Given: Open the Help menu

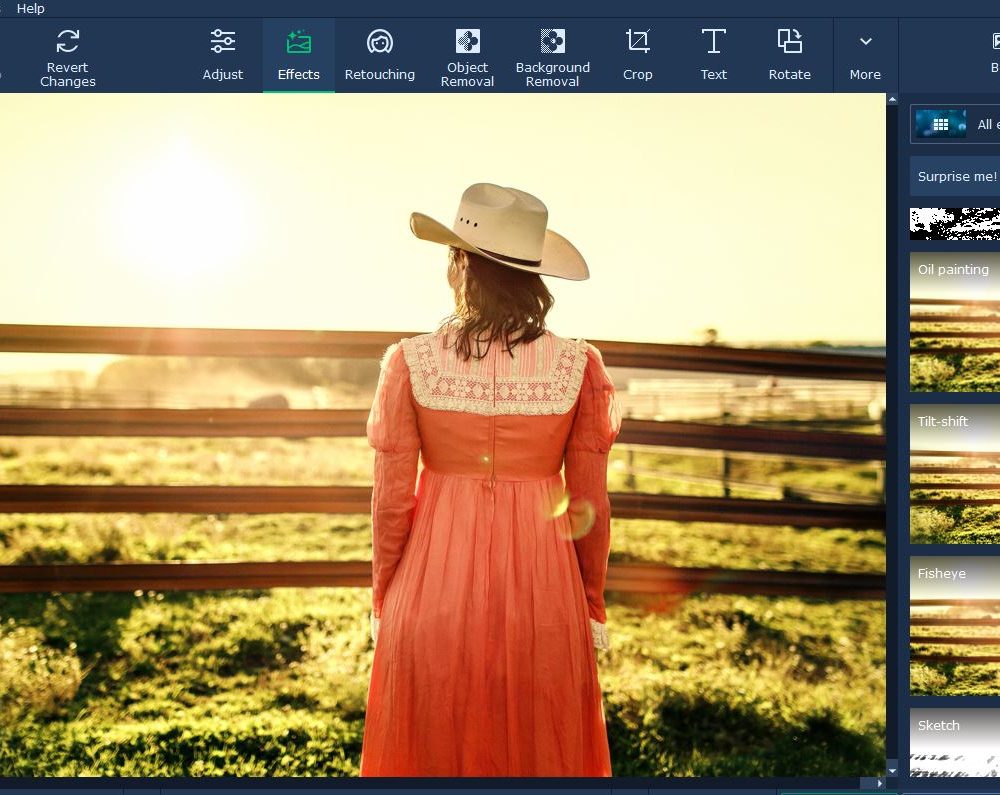Looking at the screenshot, I should click(x=31, y=8).
